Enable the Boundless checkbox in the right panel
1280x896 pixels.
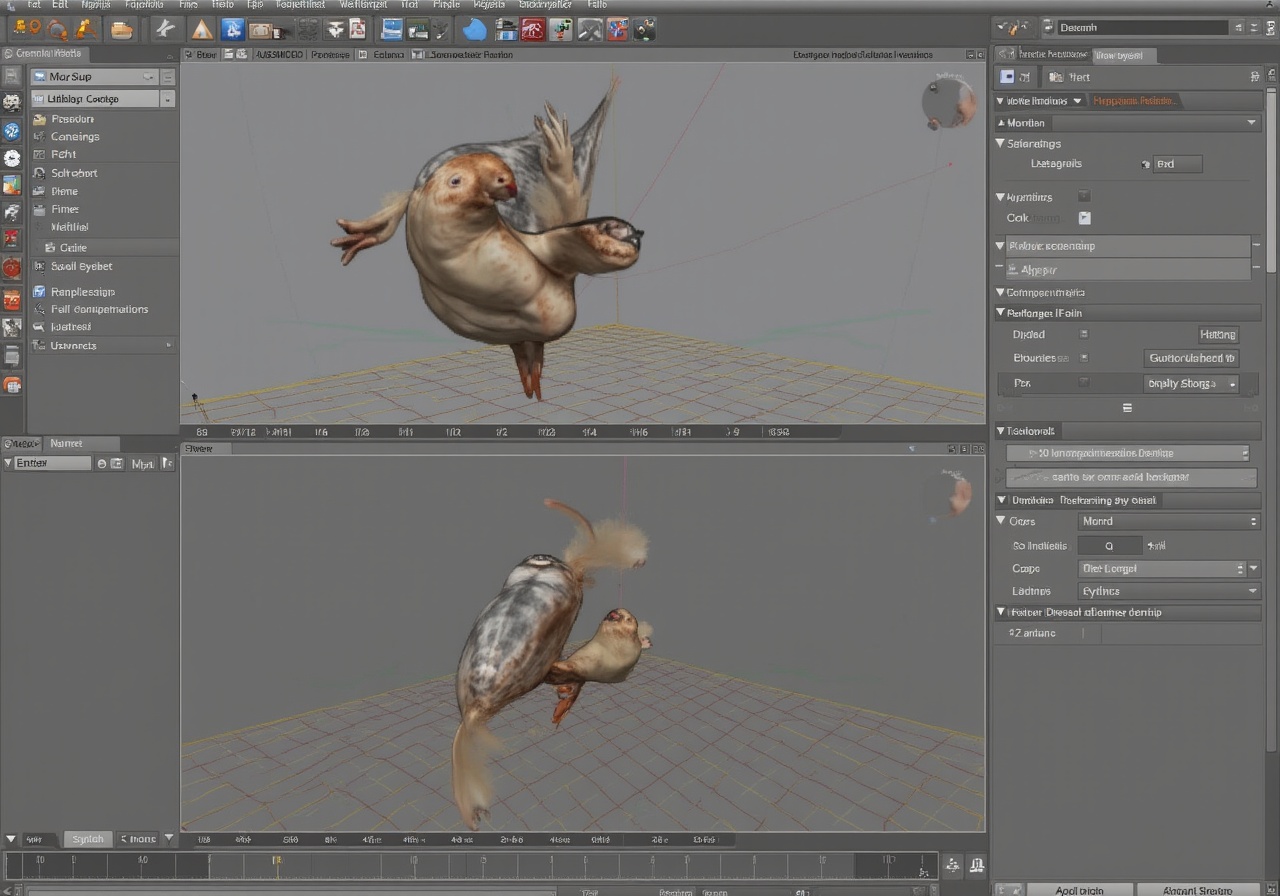[1085, 356]
